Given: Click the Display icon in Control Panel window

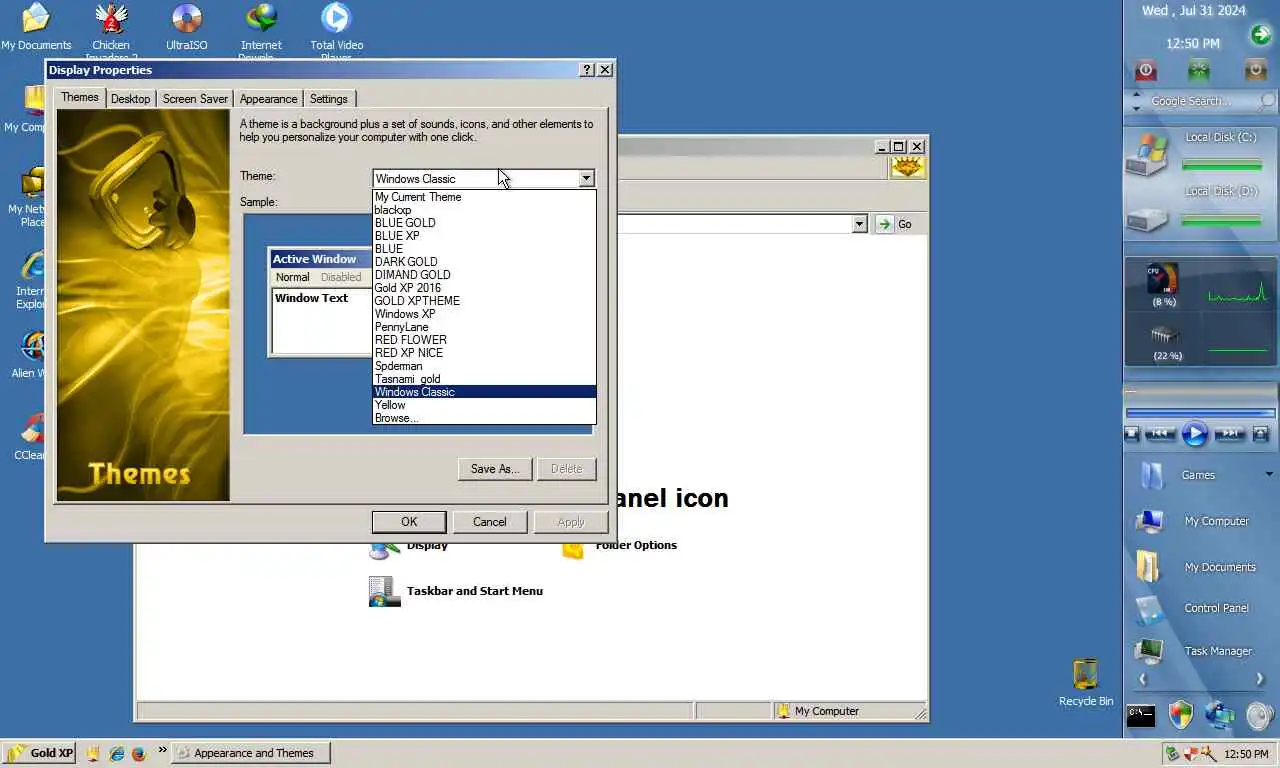Looking at the screenshot, I should 384,548.
